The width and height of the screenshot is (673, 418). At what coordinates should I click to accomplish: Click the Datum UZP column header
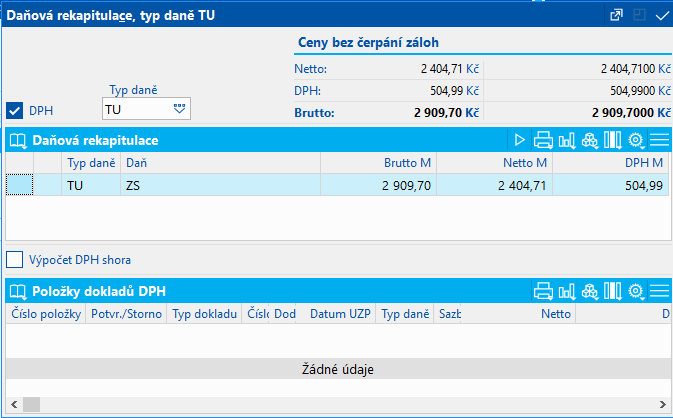point(340,315)
